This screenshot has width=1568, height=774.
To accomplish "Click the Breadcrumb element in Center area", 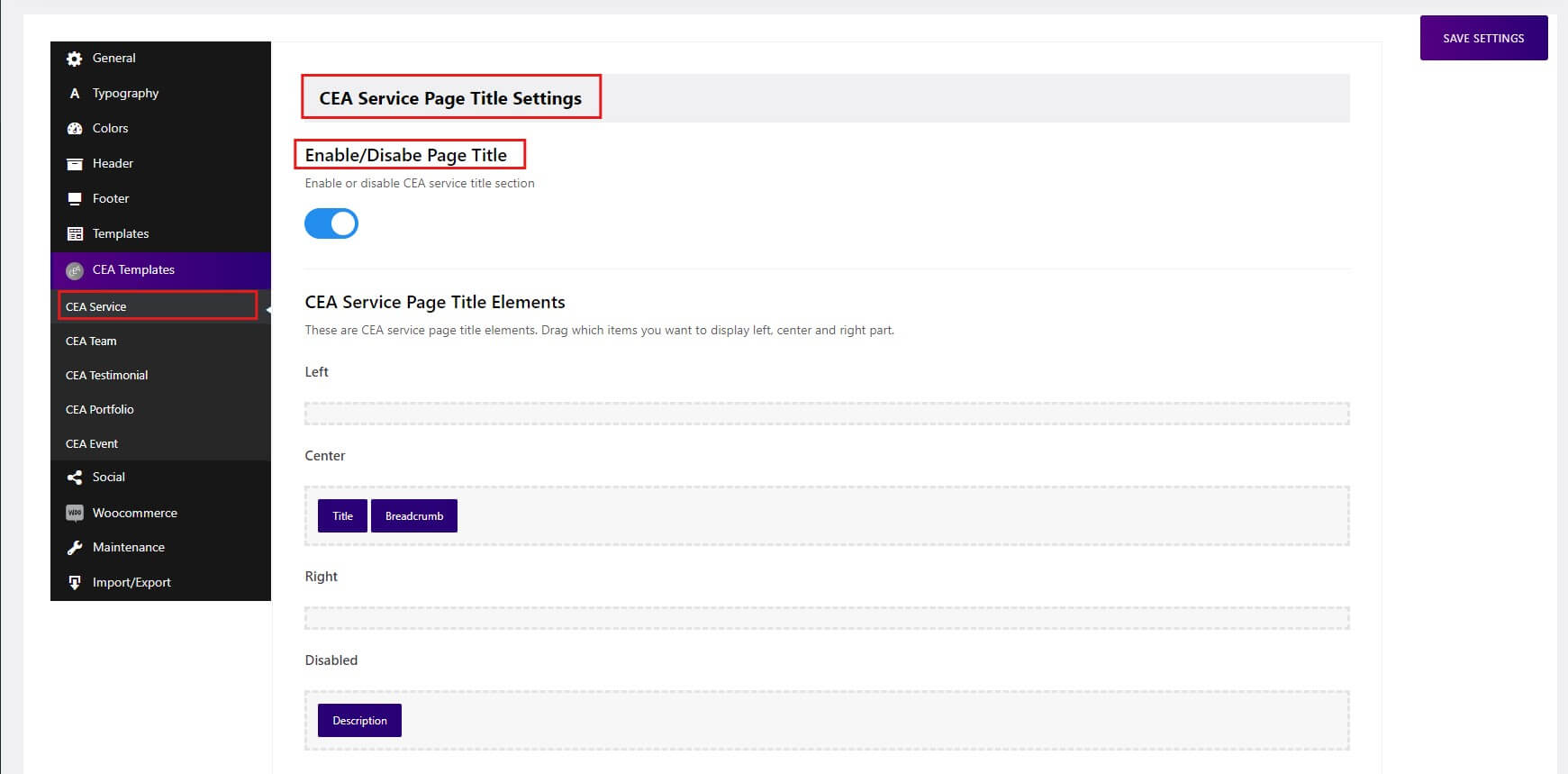I will coord(414,516).
